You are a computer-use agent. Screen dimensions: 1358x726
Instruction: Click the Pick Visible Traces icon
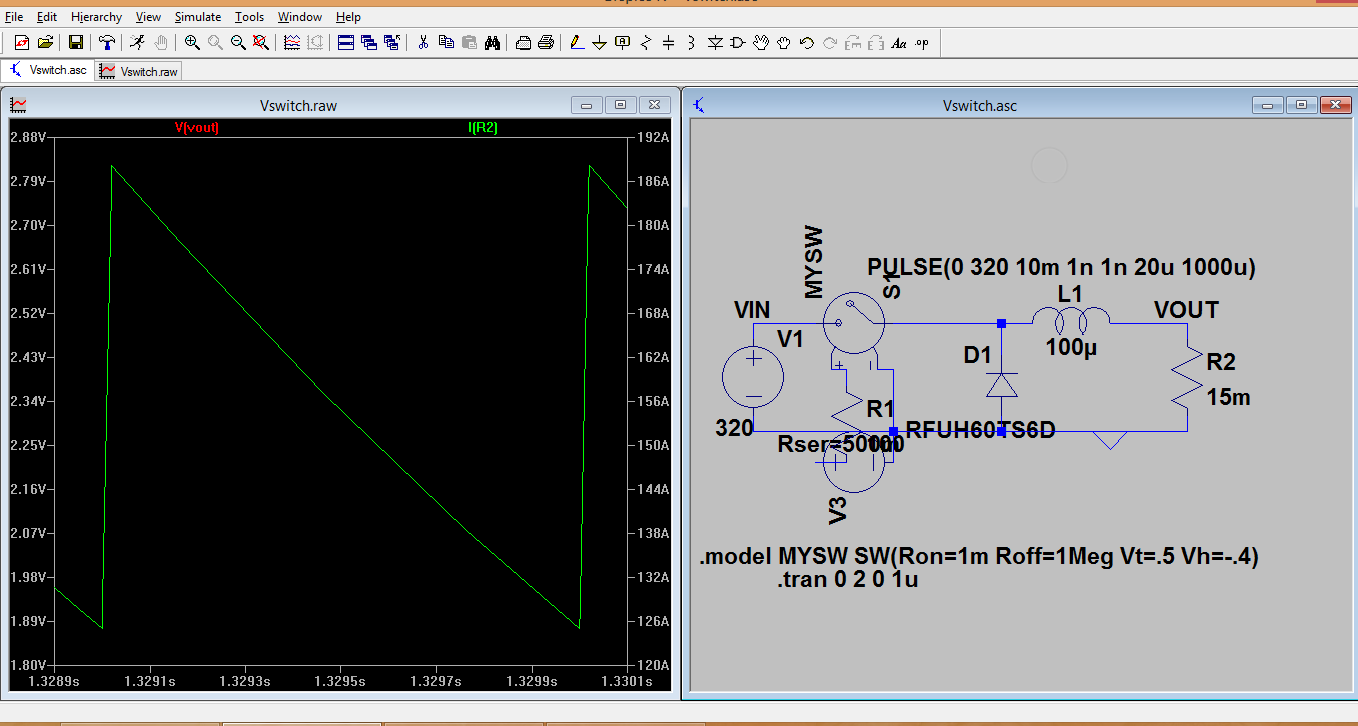292,42
